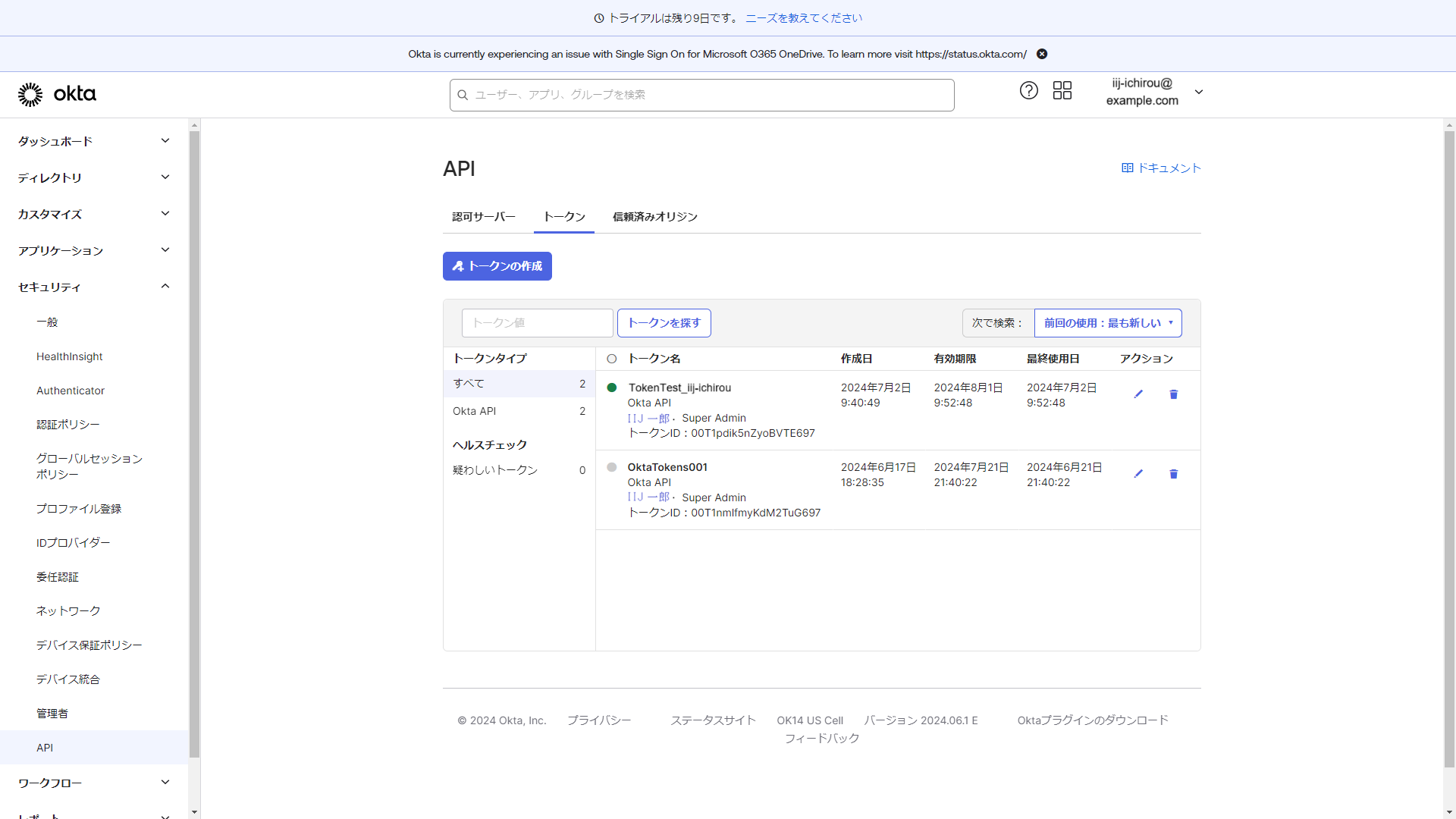Open the ニーズを教えてください link
Viewport: 1456px width, 819px height.
804,18
